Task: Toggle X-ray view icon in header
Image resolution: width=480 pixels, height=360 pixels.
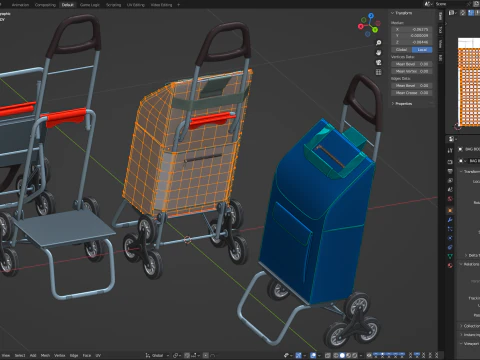Action: click(328, 355)
